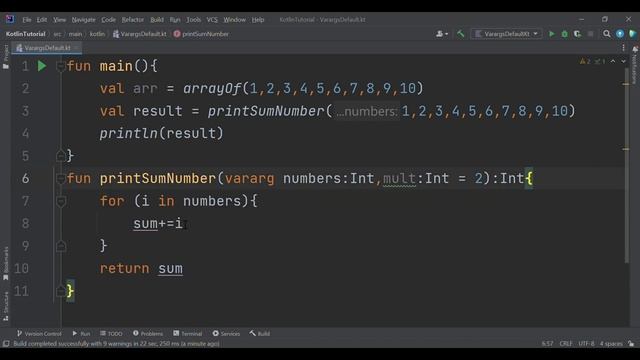Viewport: 640px width, 360px height.
Task: Click the Build Project hammer icon
Action: point(460,34)
